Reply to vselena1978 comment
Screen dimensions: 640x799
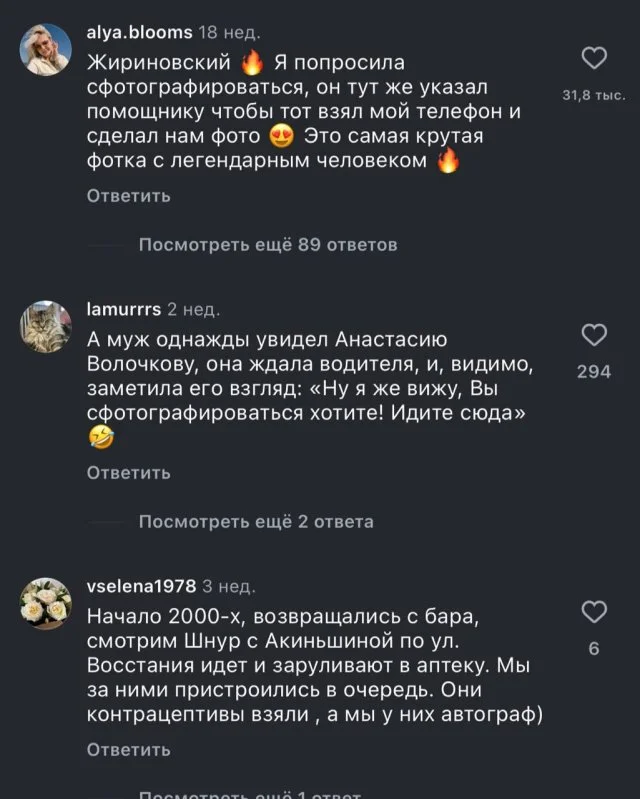(129, 749)
